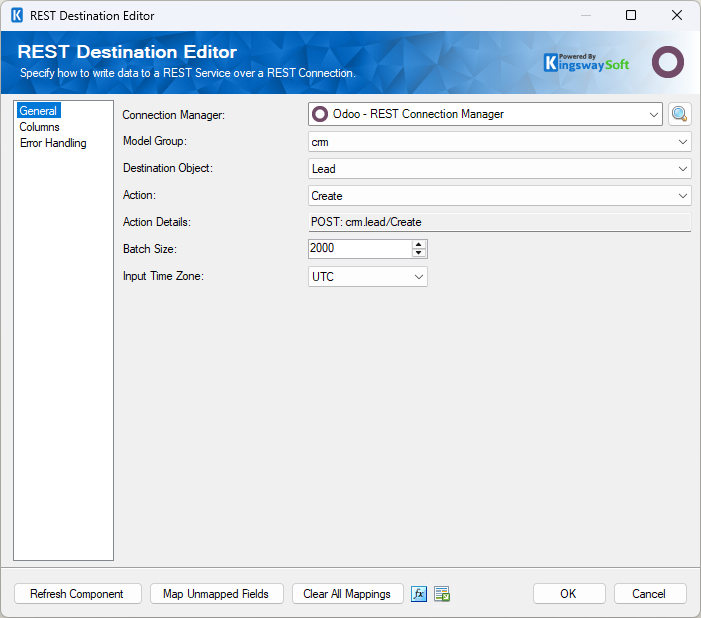Select the General page
The width and height of the screenshot is (701, 618).
38,111
